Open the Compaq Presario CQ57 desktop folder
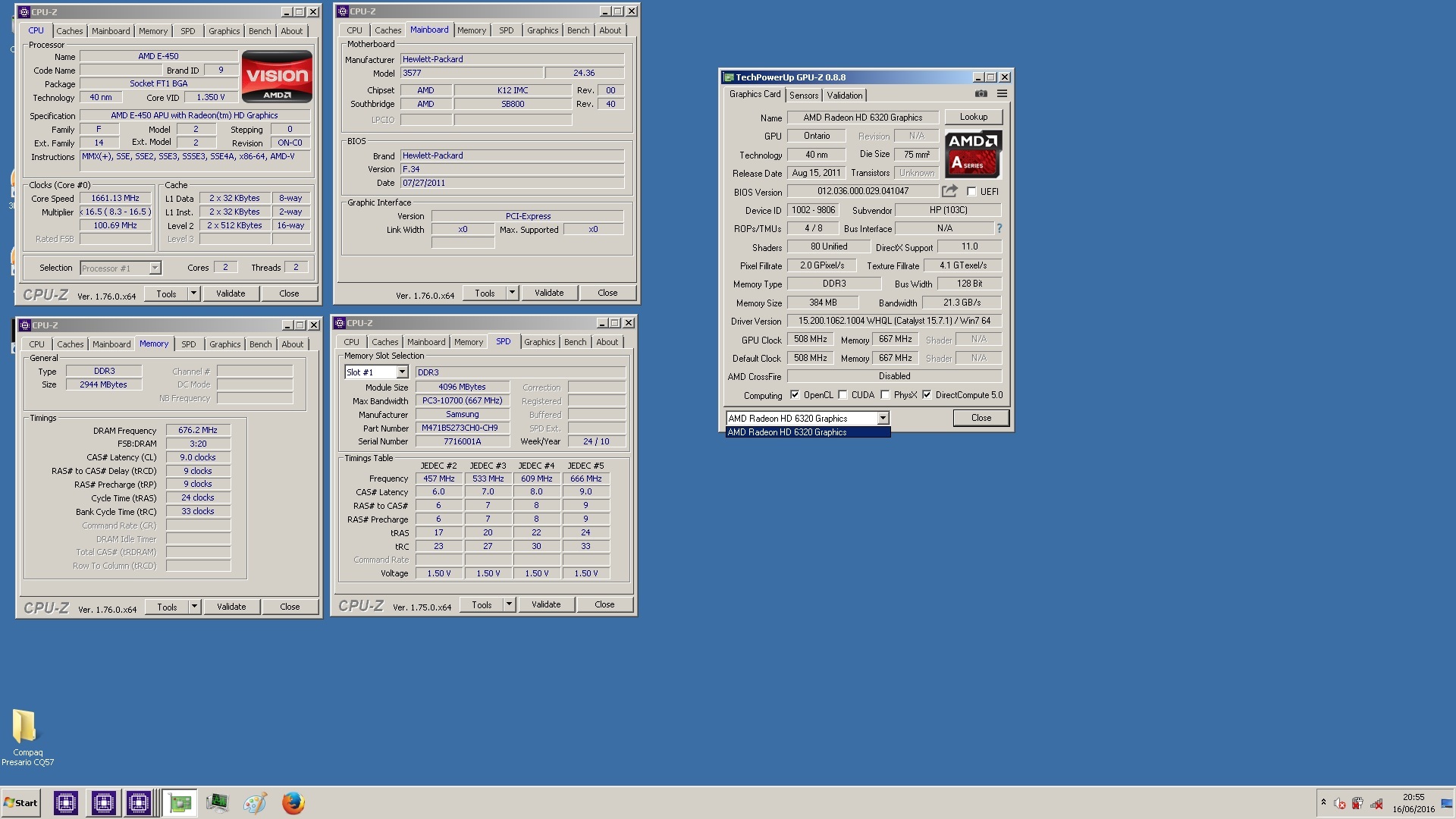This screenshot has height=819, width=1456. pyautogui.click(x=26, y=737)
